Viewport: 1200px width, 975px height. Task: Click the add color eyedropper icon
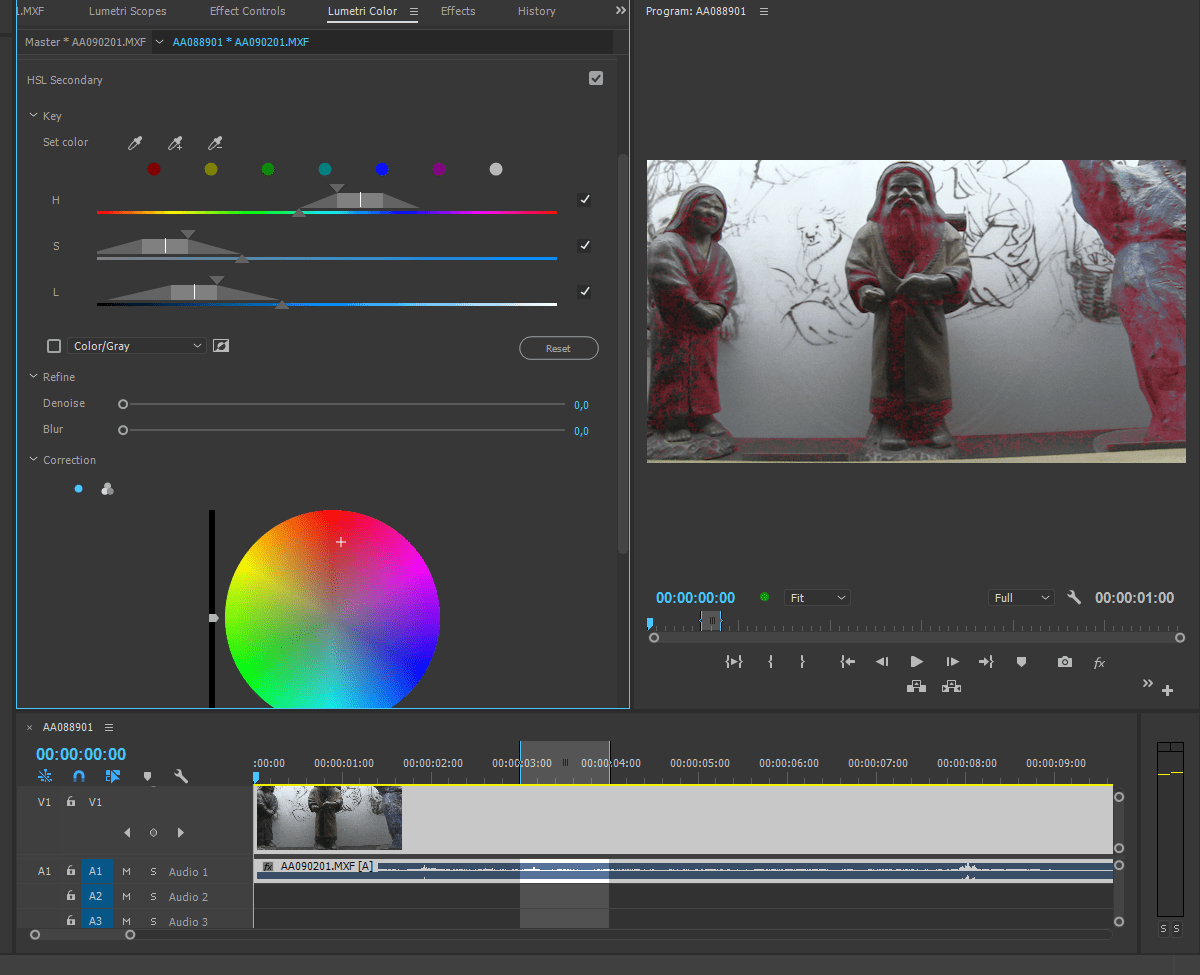pos(175,144)
